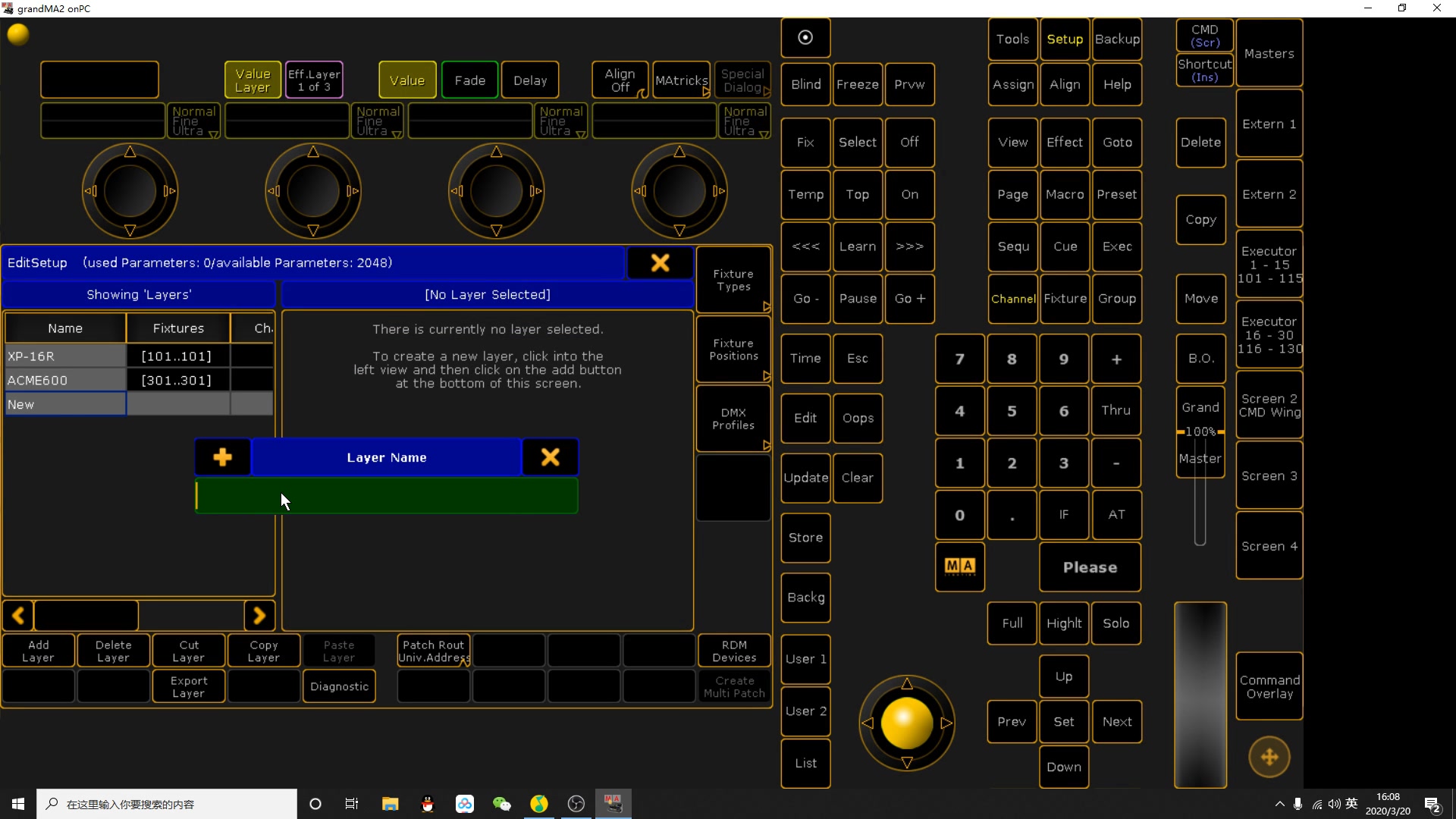Screen dimensions: 1456x819
Task: Close the Layer Name popup with X
Action: click(x=550, y=457)
